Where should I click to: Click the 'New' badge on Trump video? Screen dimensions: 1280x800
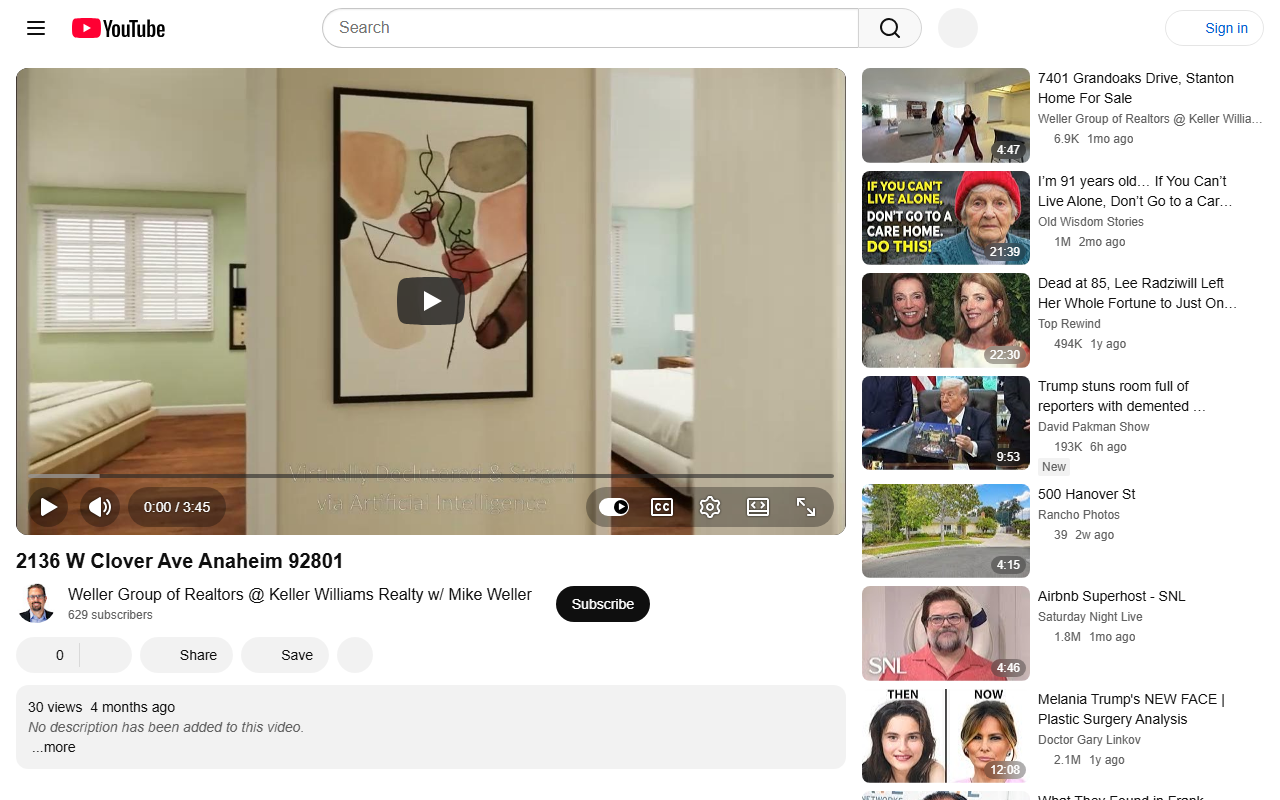[1054, 467]
